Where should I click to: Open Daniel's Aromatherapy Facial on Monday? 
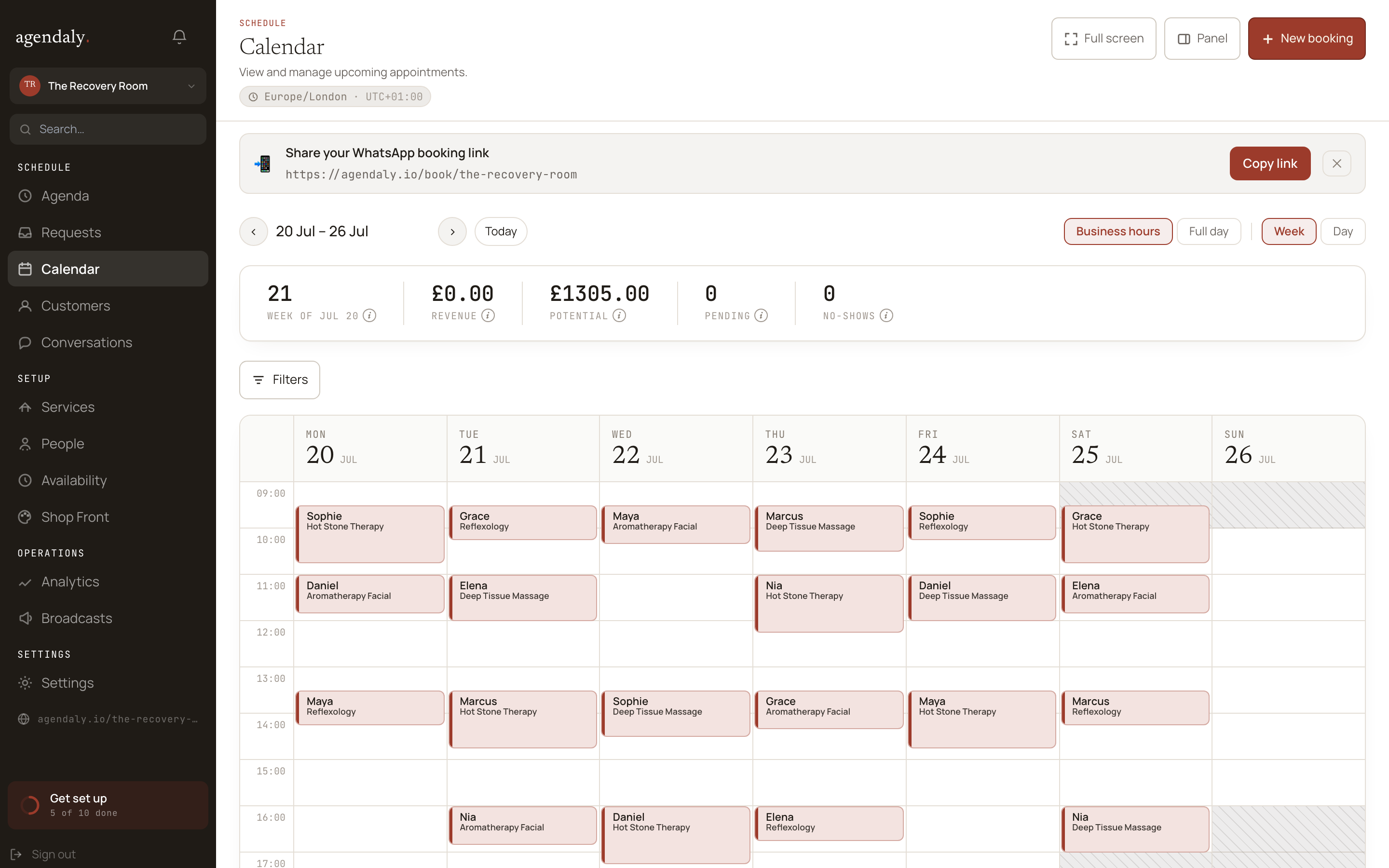point(370,594)
